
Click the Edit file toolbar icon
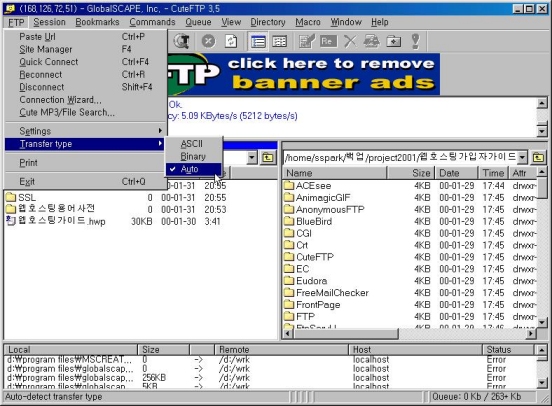[307, 41]
